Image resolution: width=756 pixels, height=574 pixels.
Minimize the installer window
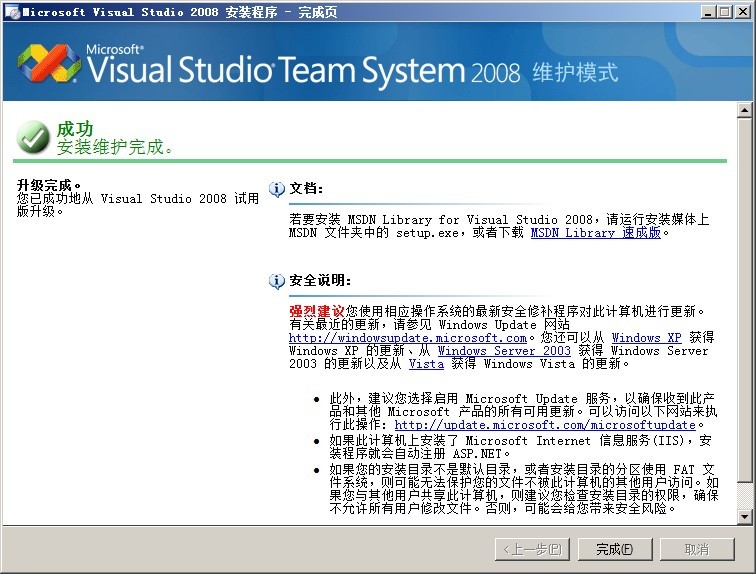[x=708, y=11]
